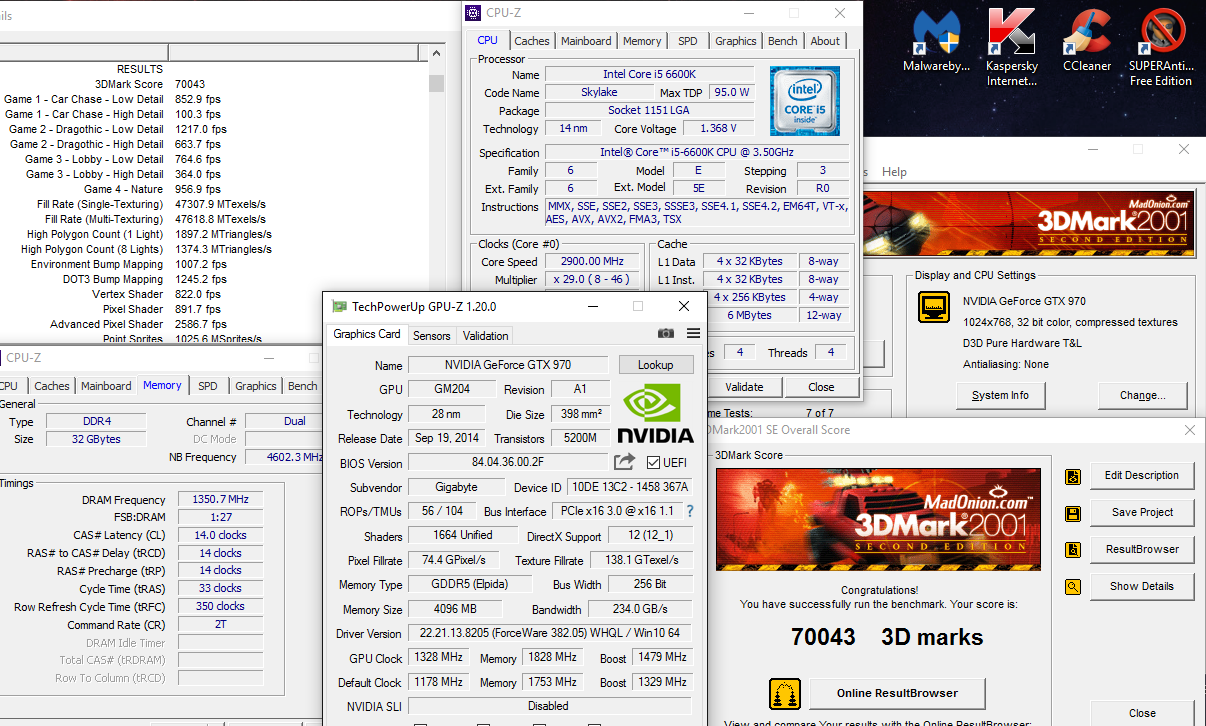
Task: Click the Online ResultBrowser button
Action: (x=897, y=693)
